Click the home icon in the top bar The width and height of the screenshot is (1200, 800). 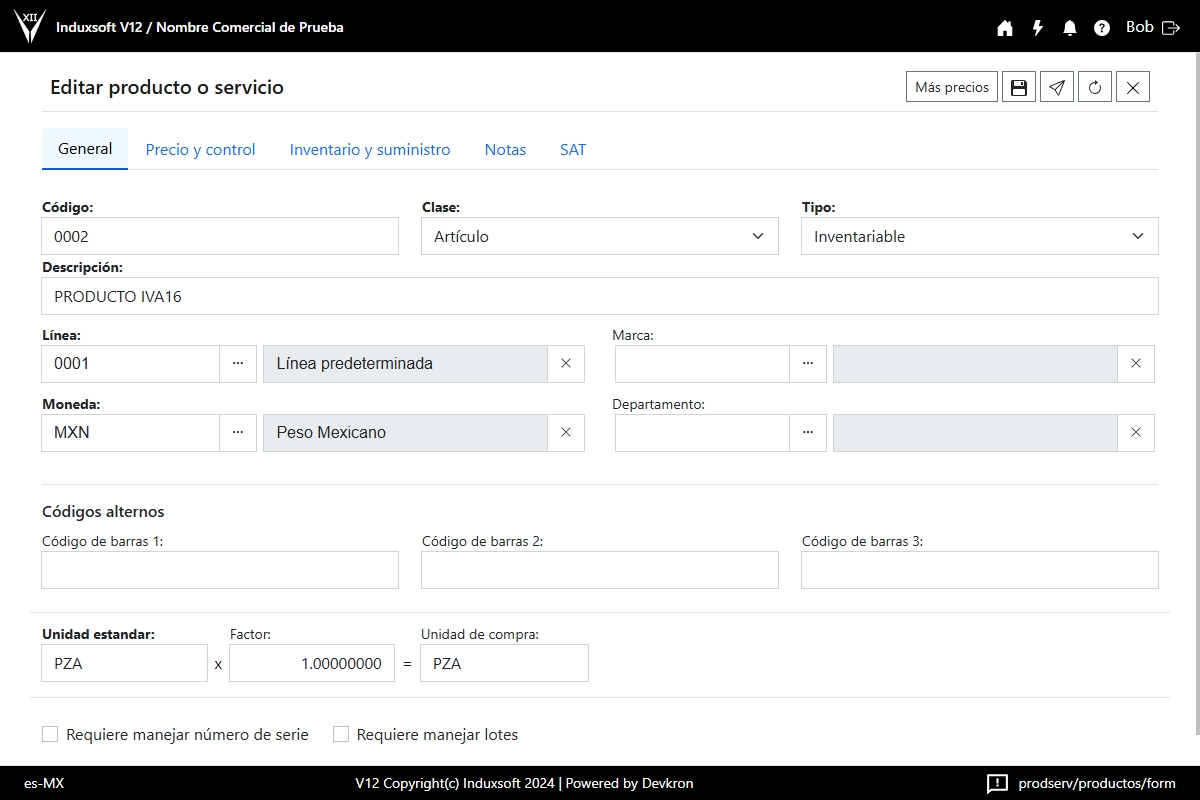1005,28
